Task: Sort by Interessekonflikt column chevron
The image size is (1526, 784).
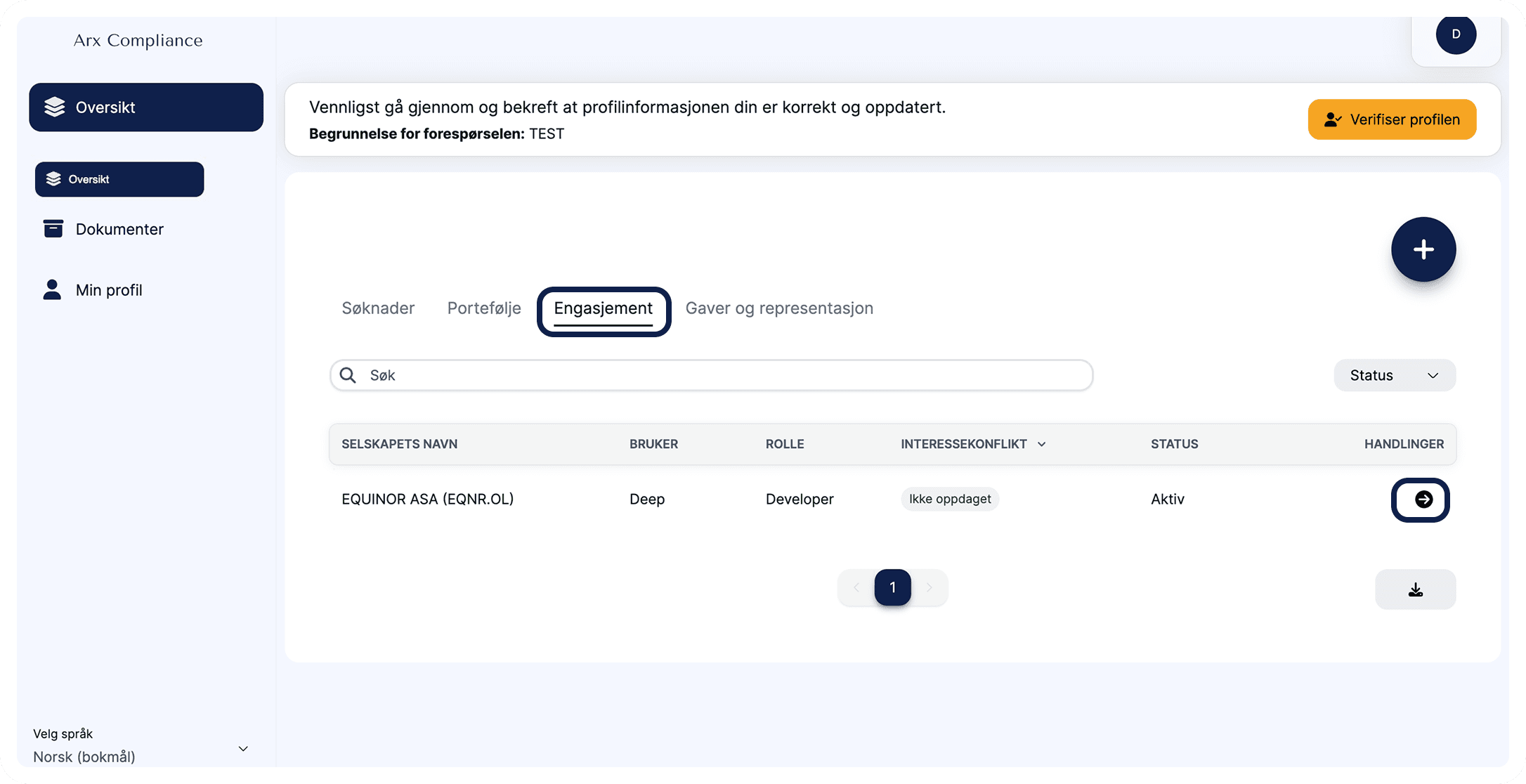Action: pos(1042,444)
